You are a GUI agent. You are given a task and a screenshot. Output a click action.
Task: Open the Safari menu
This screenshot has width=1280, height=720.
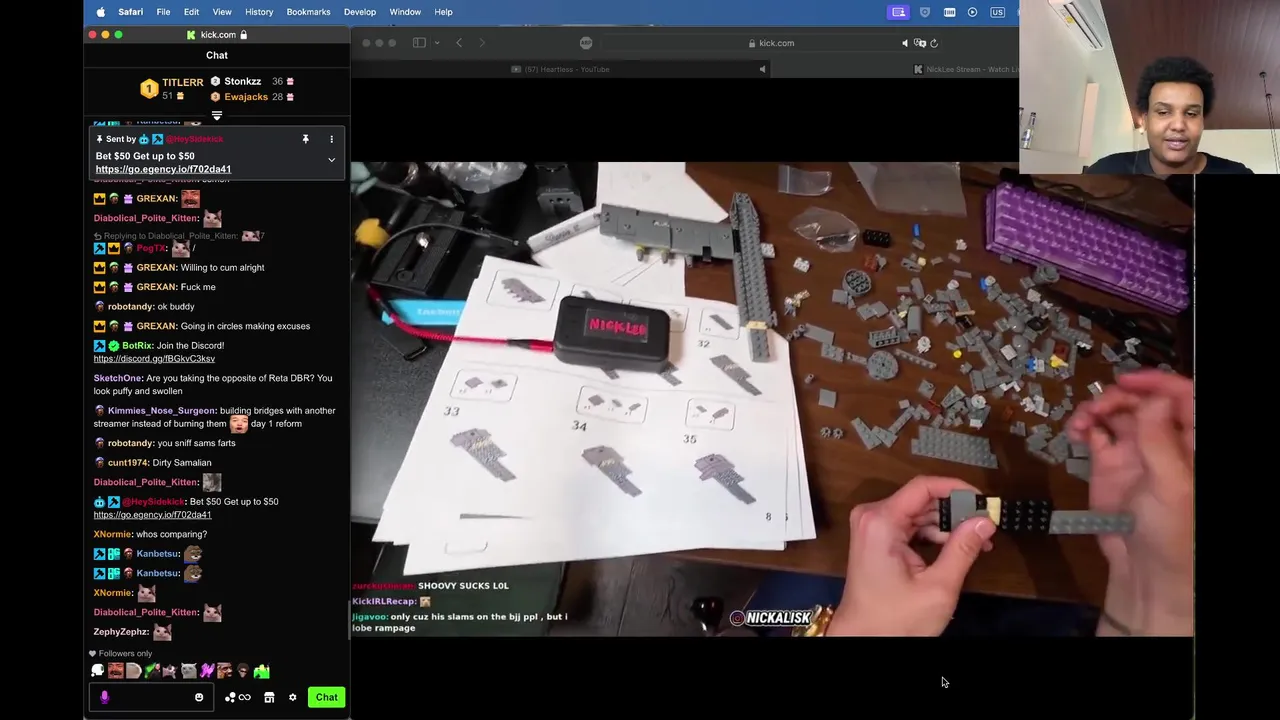[x=130, y=12]
